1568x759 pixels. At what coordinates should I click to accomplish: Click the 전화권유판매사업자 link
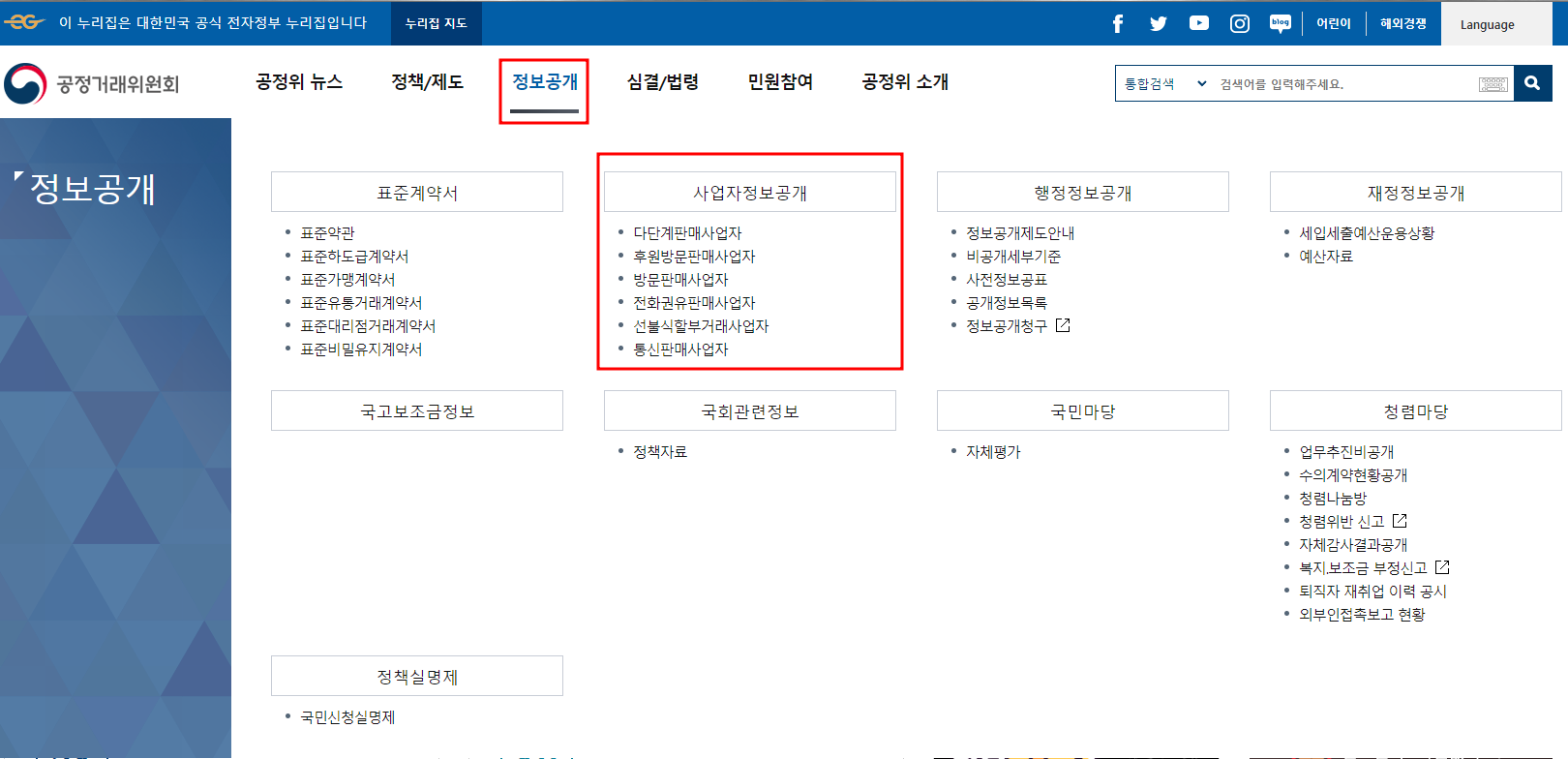(x=694, y=303)
